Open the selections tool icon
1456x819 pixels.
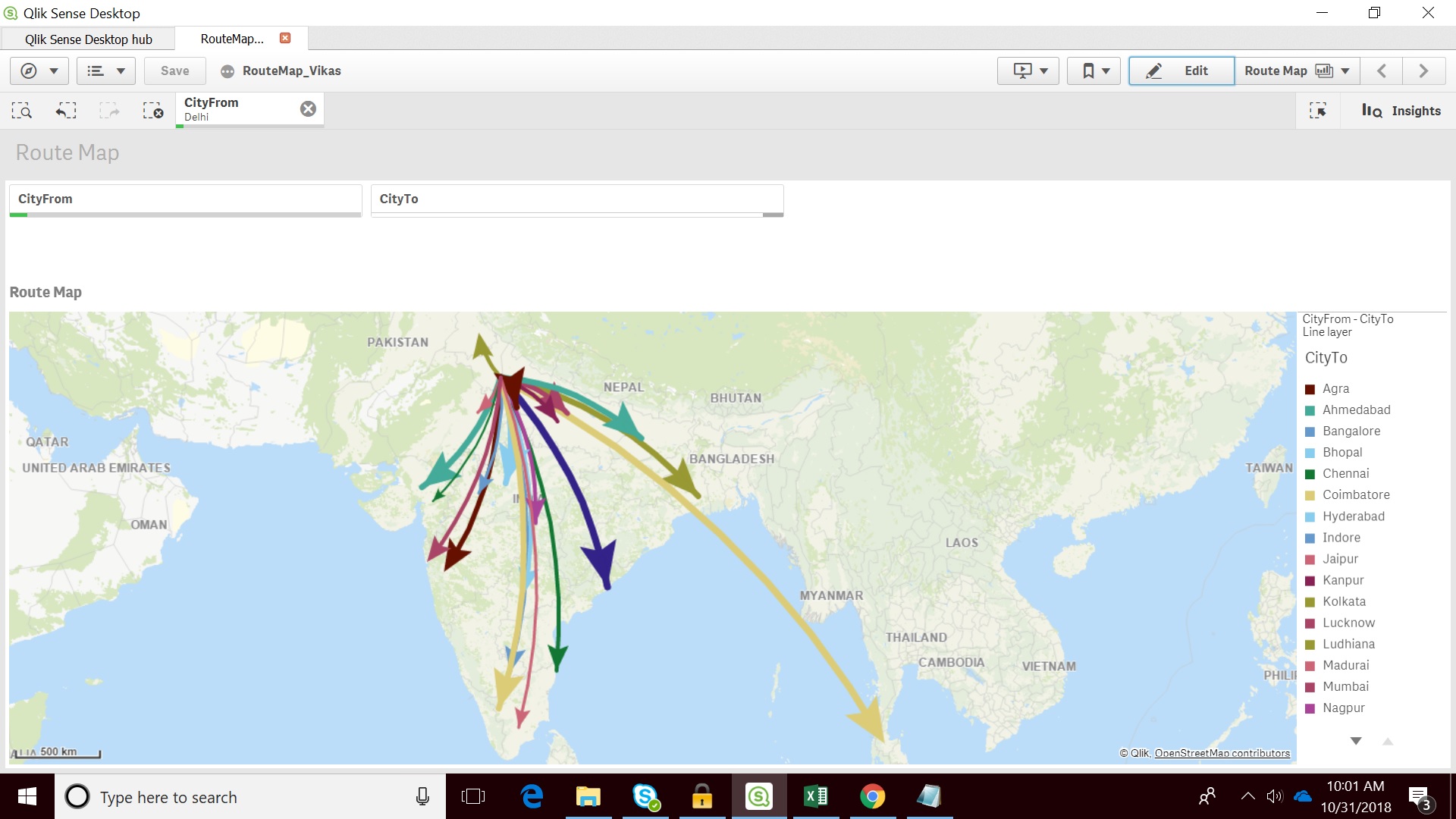(1318, 111)
